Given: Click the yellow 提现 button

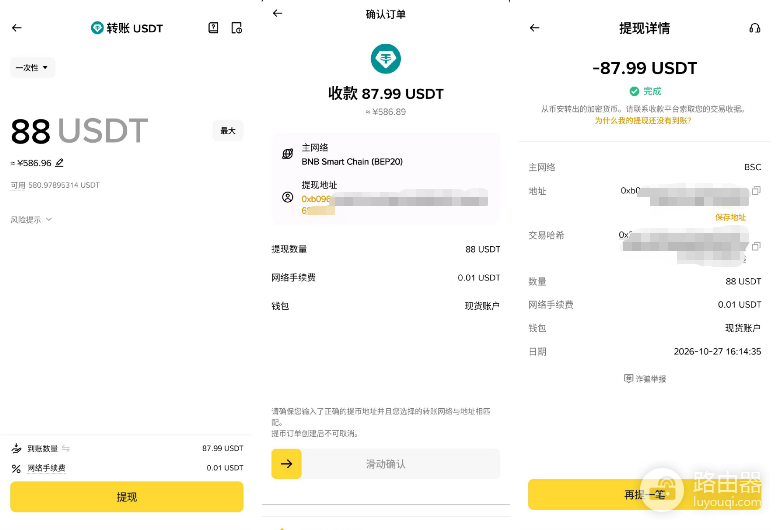Looking at the screenshot, I should point(127,497).
